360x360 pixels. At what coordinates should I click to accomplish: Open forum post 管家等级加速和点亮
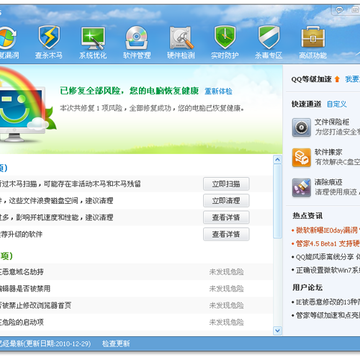point(327,315)
